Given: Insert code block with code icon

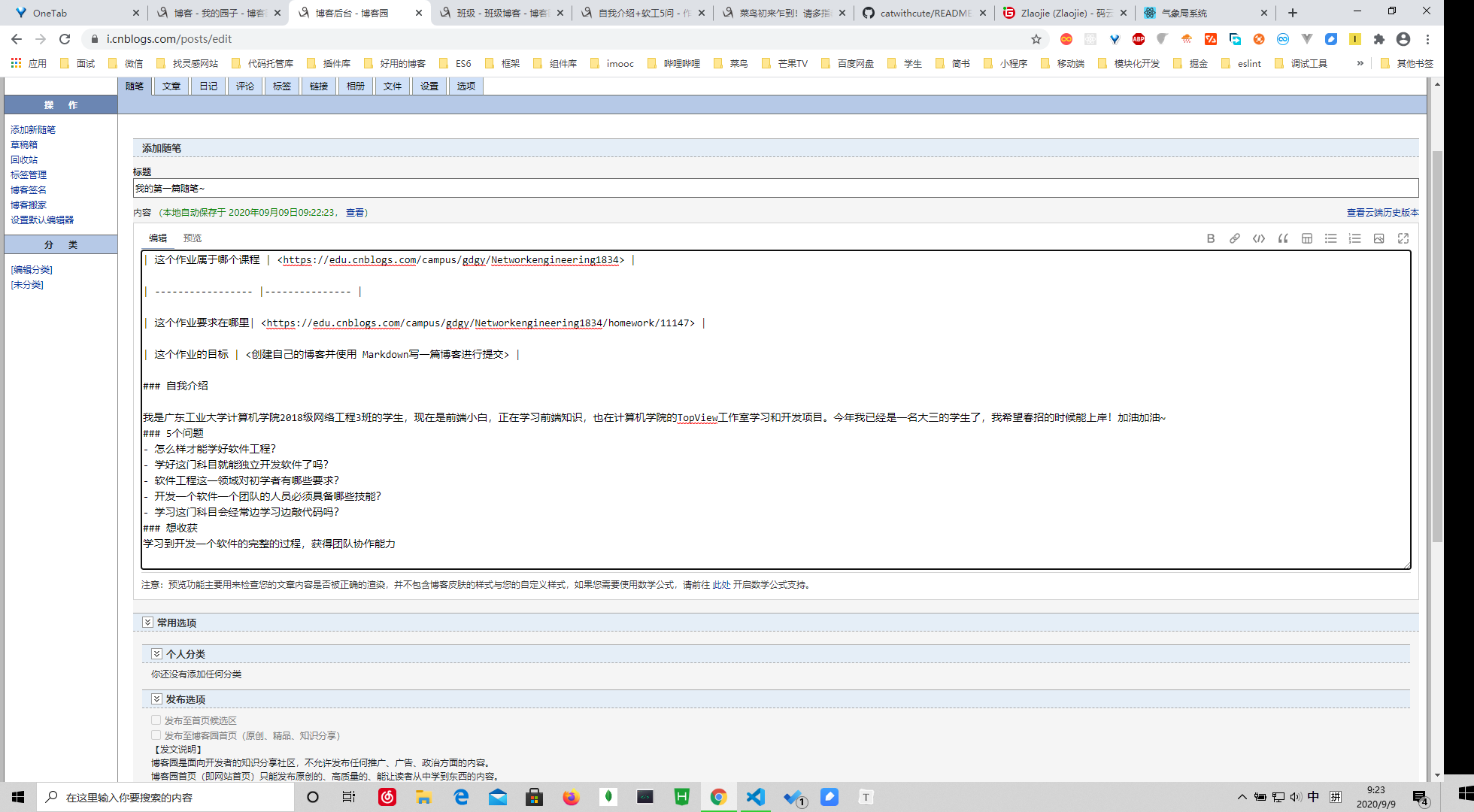Looking at the screenshot, I should 1259,238.
